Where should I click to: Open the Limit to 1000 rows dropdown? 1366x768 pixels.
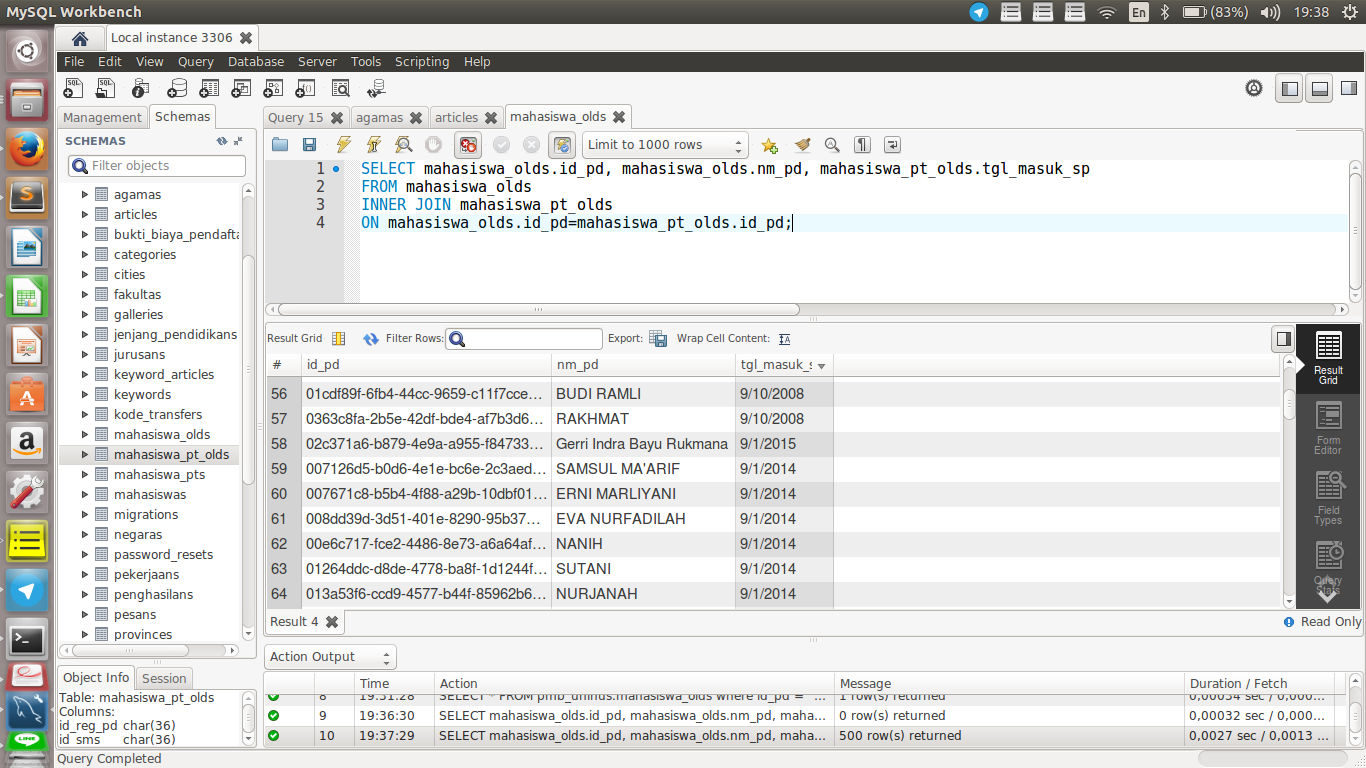click(x=665, y=145)
